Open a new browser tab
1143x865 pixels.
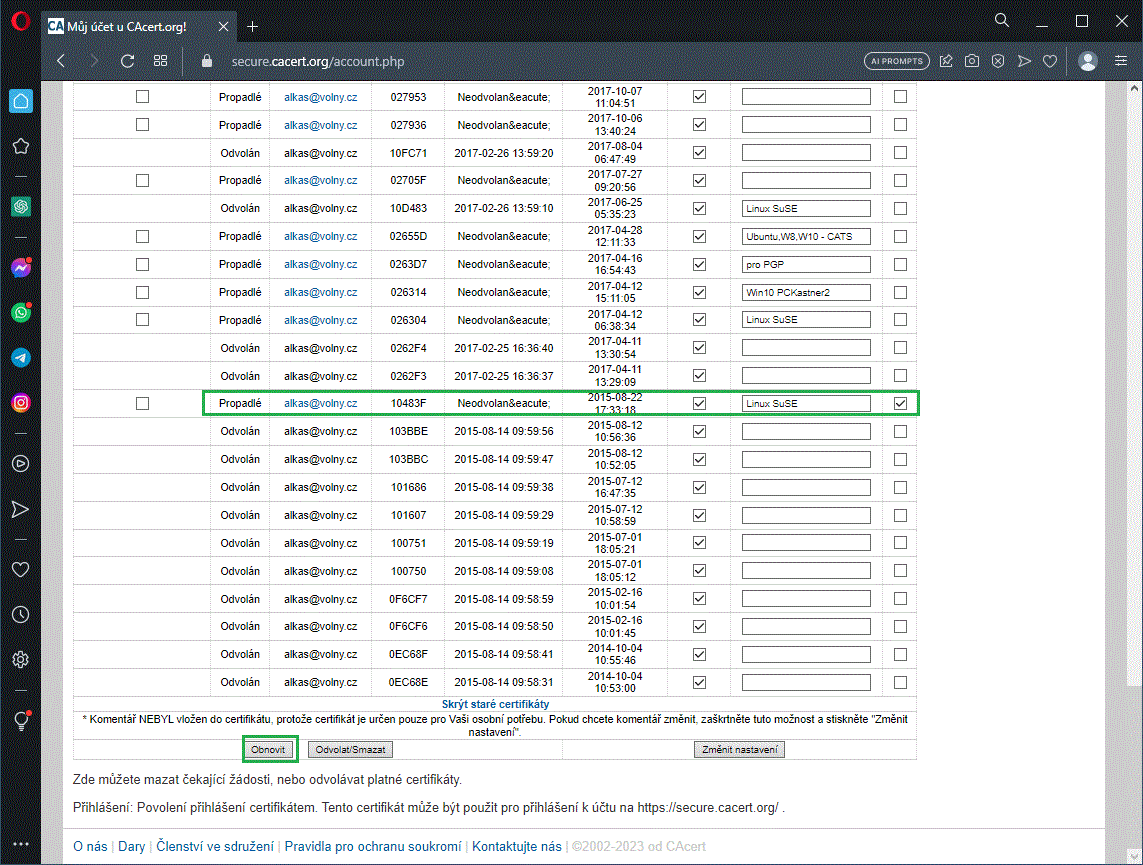point(253,26)
